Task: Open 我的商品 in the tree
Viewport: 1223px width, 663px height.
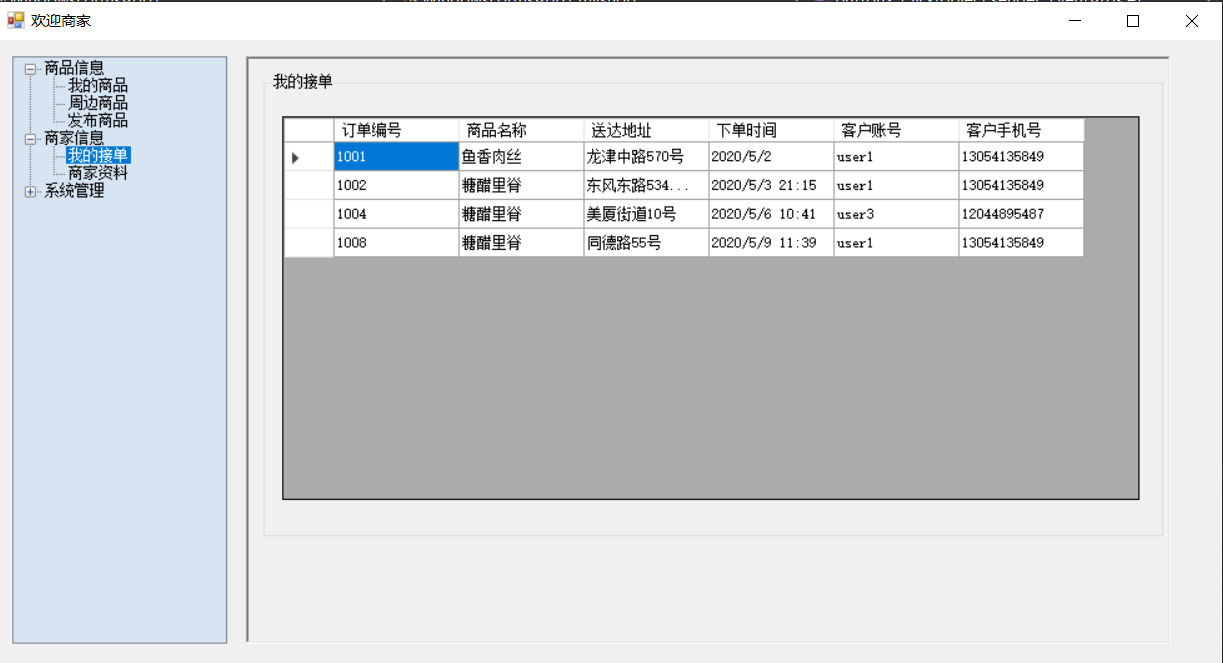Action: (98, 86)
